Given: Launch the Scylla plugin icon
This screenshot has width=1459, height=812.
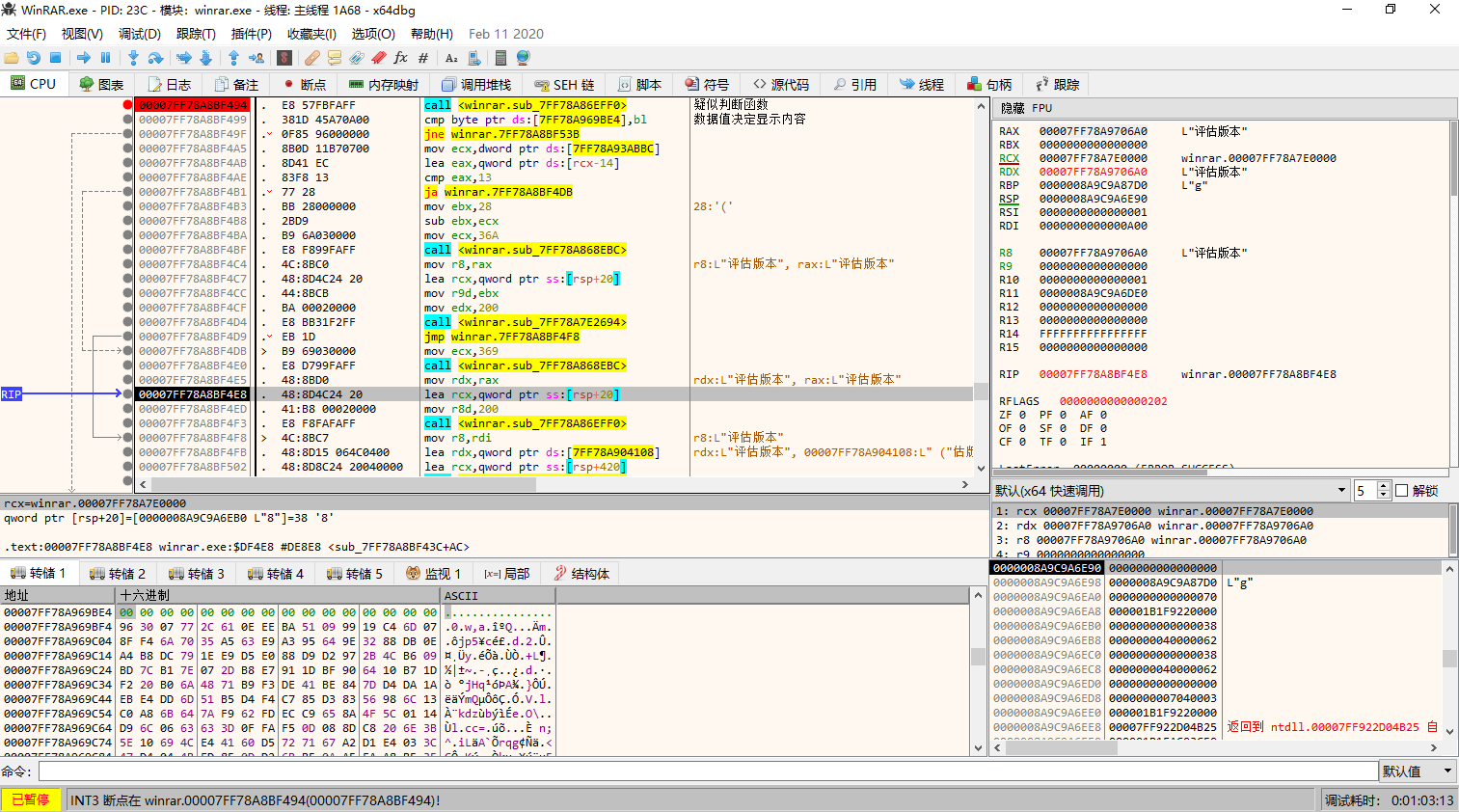Looking at the screenshot, I should tap(284, 58).
